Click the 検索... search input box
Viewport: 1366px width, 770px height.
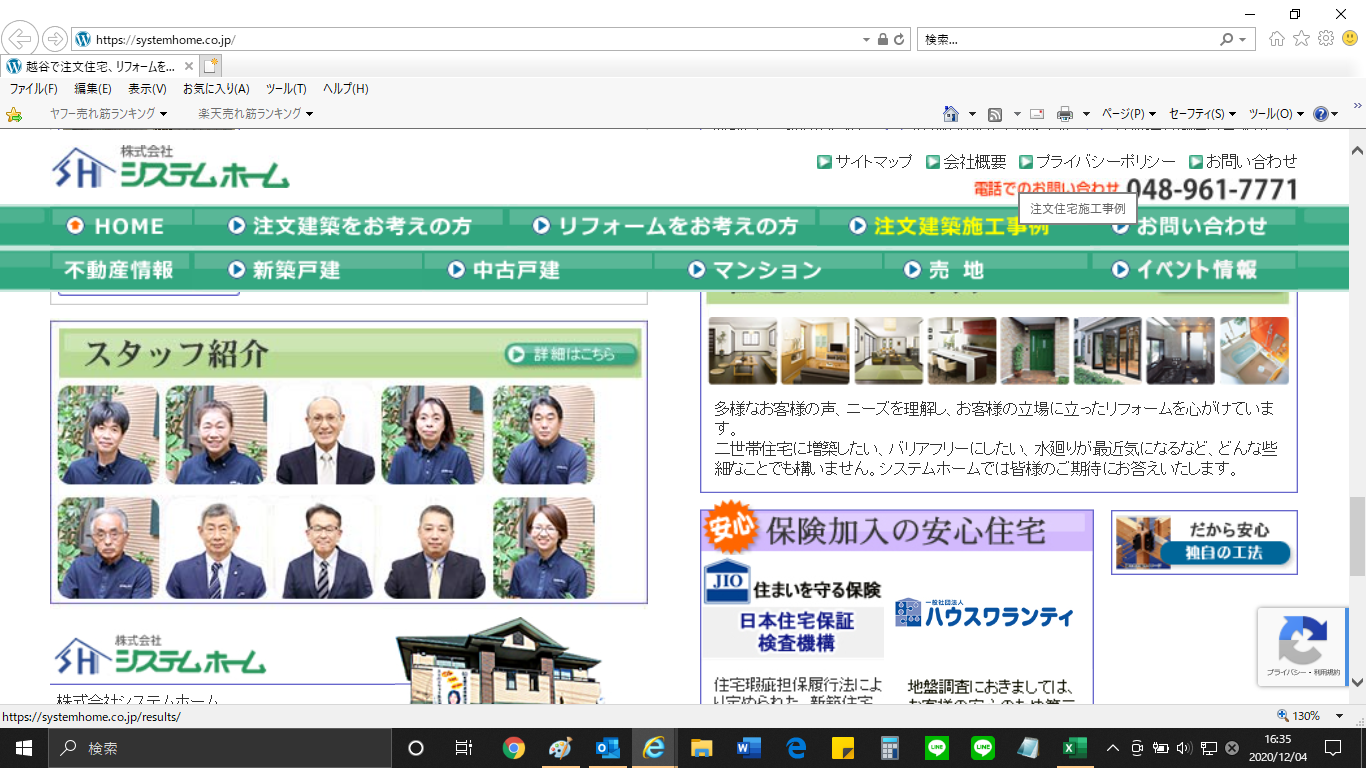pos(1065,40)
